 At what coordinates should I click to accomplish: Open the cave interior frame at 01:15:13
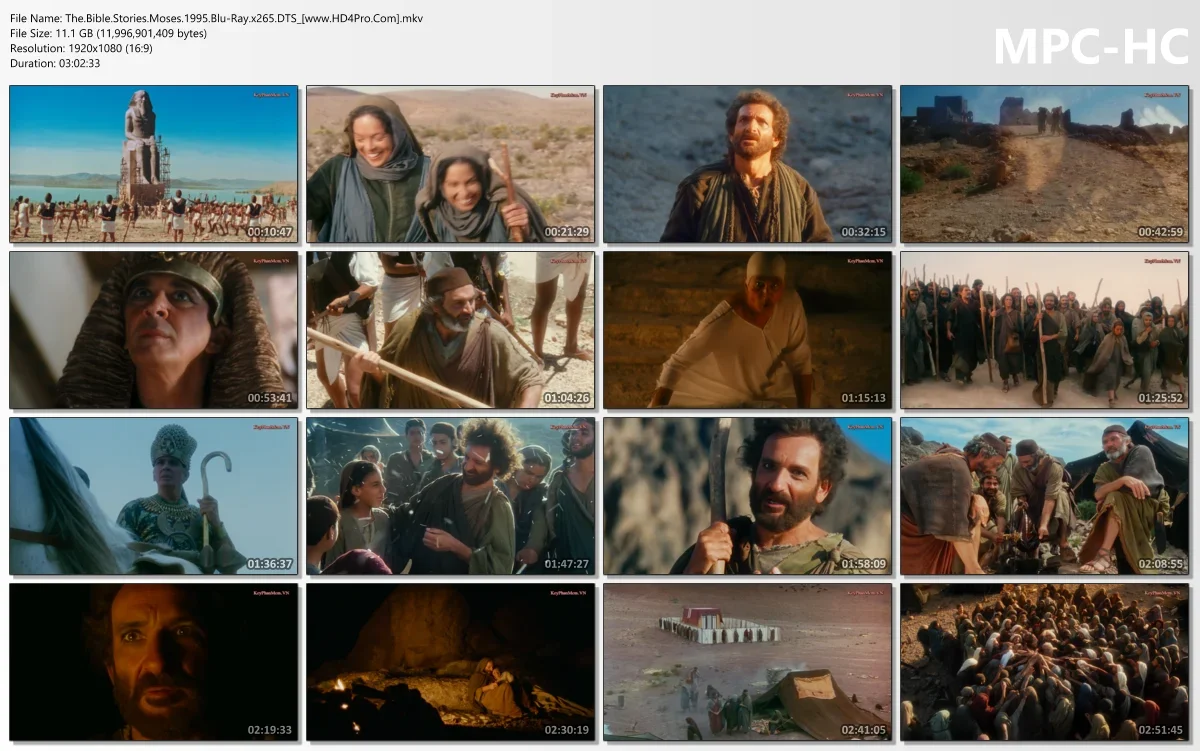(x=746, y=330)
